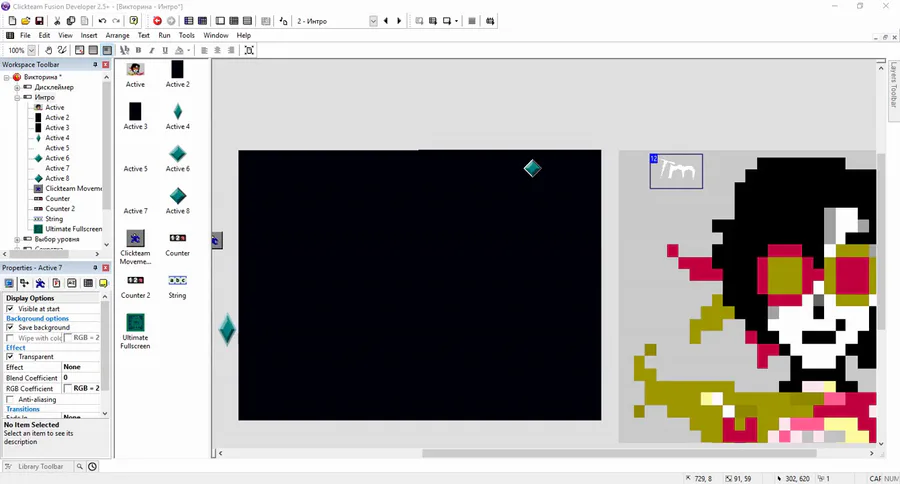This screenshot has width=900, height=484.
Task: Enable Anti-aliasing checkbox
Action: coord(10,399)
